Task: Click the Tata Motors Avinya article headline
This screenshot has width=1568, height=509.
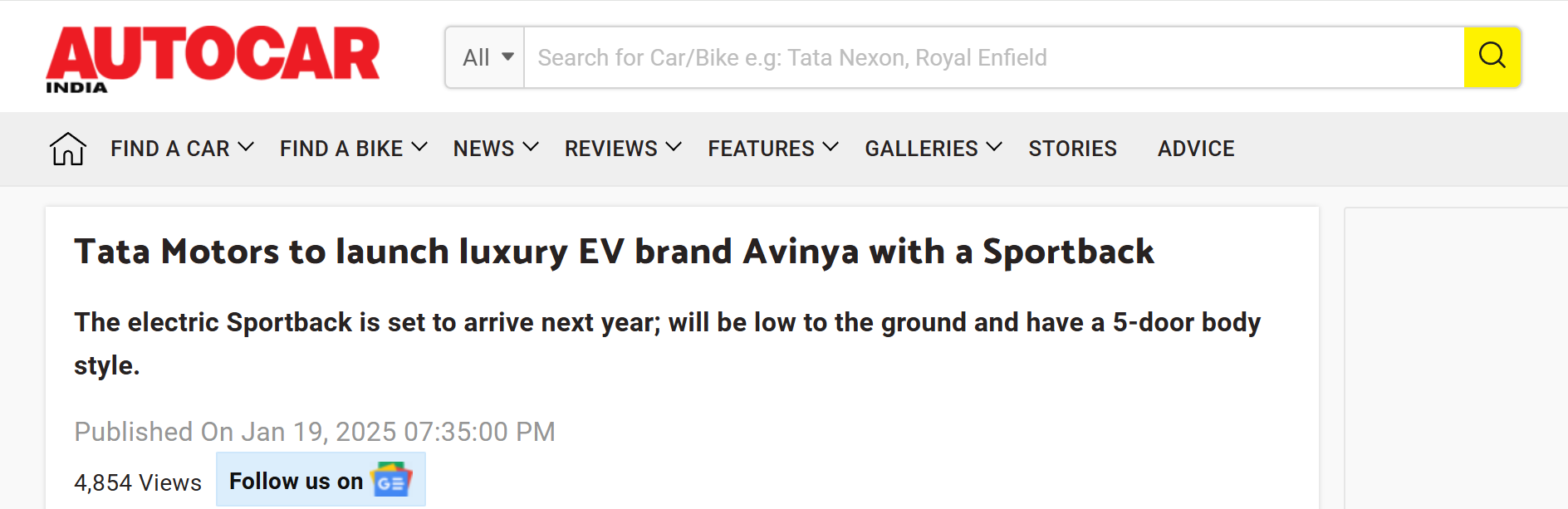Action: pos(614,252)
